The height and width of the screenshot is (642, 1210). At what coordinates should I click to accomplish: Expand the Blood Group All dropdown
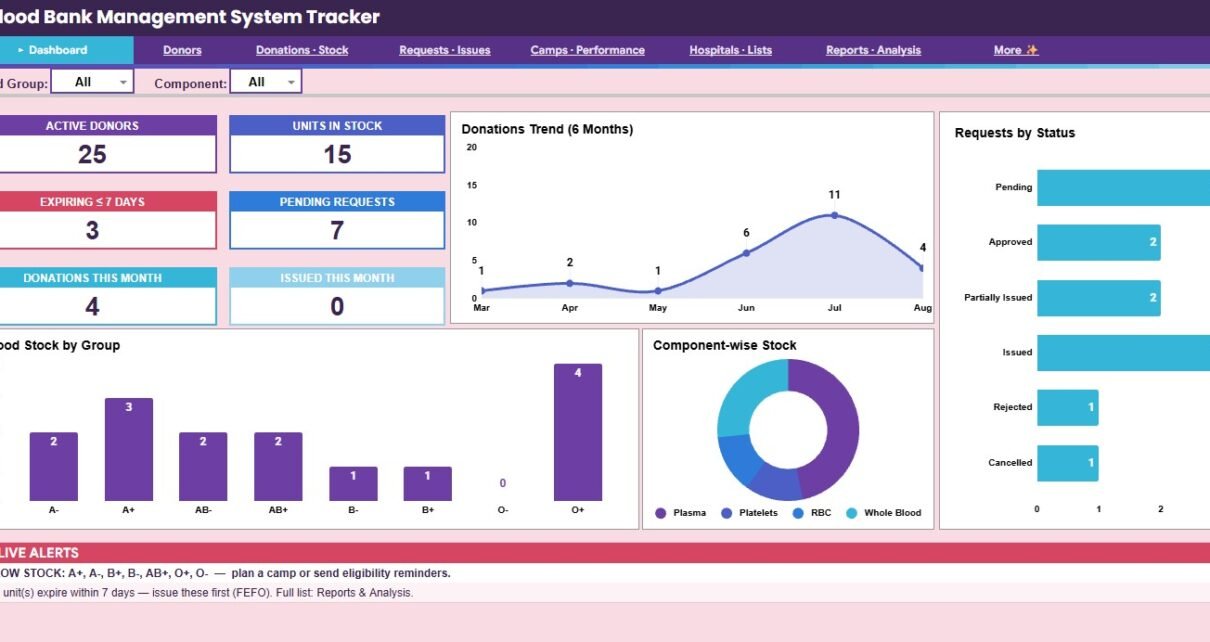pyautogui.click(x=91, y=82)
